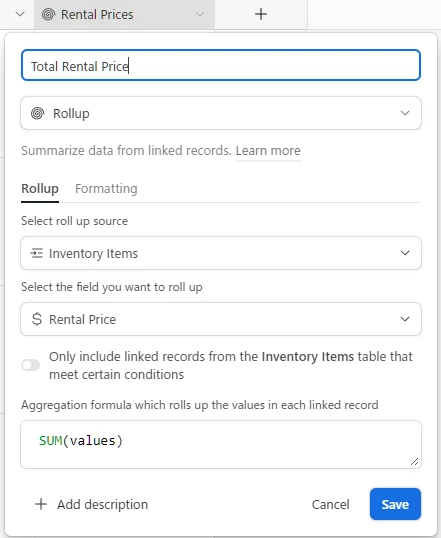Viewport: 441px width, 538px height.
Task: Click the dollar currency icon beside Rental Price
Action: pos(37,319)
